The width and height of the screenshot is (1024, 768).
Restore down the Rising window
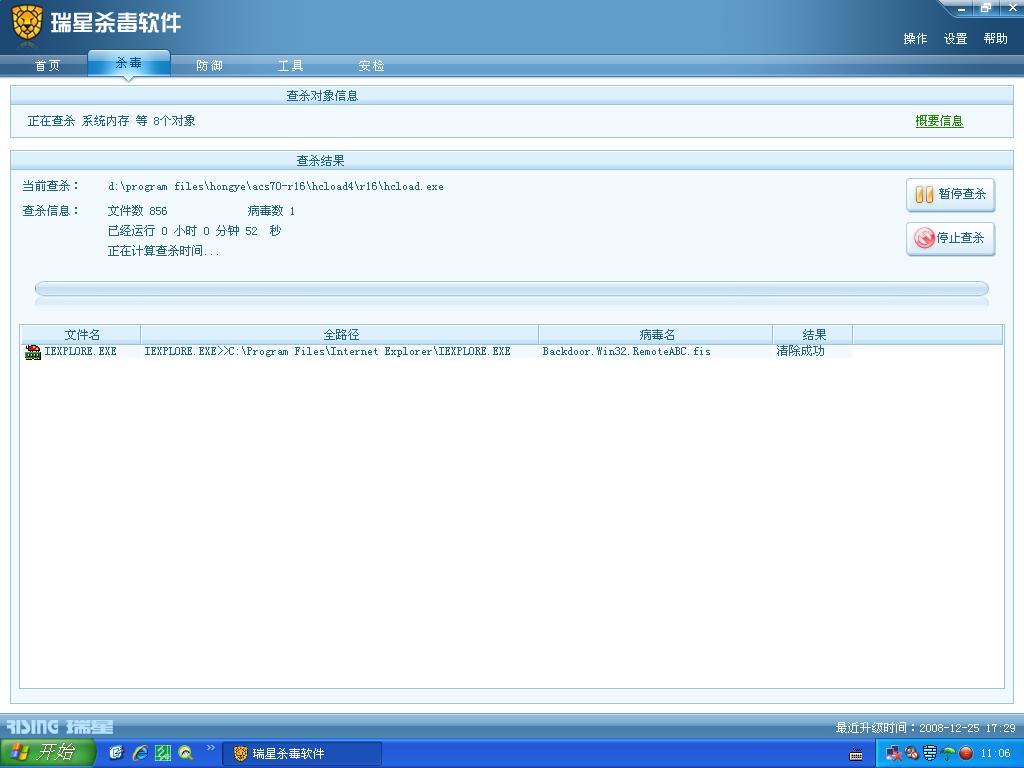986,8
